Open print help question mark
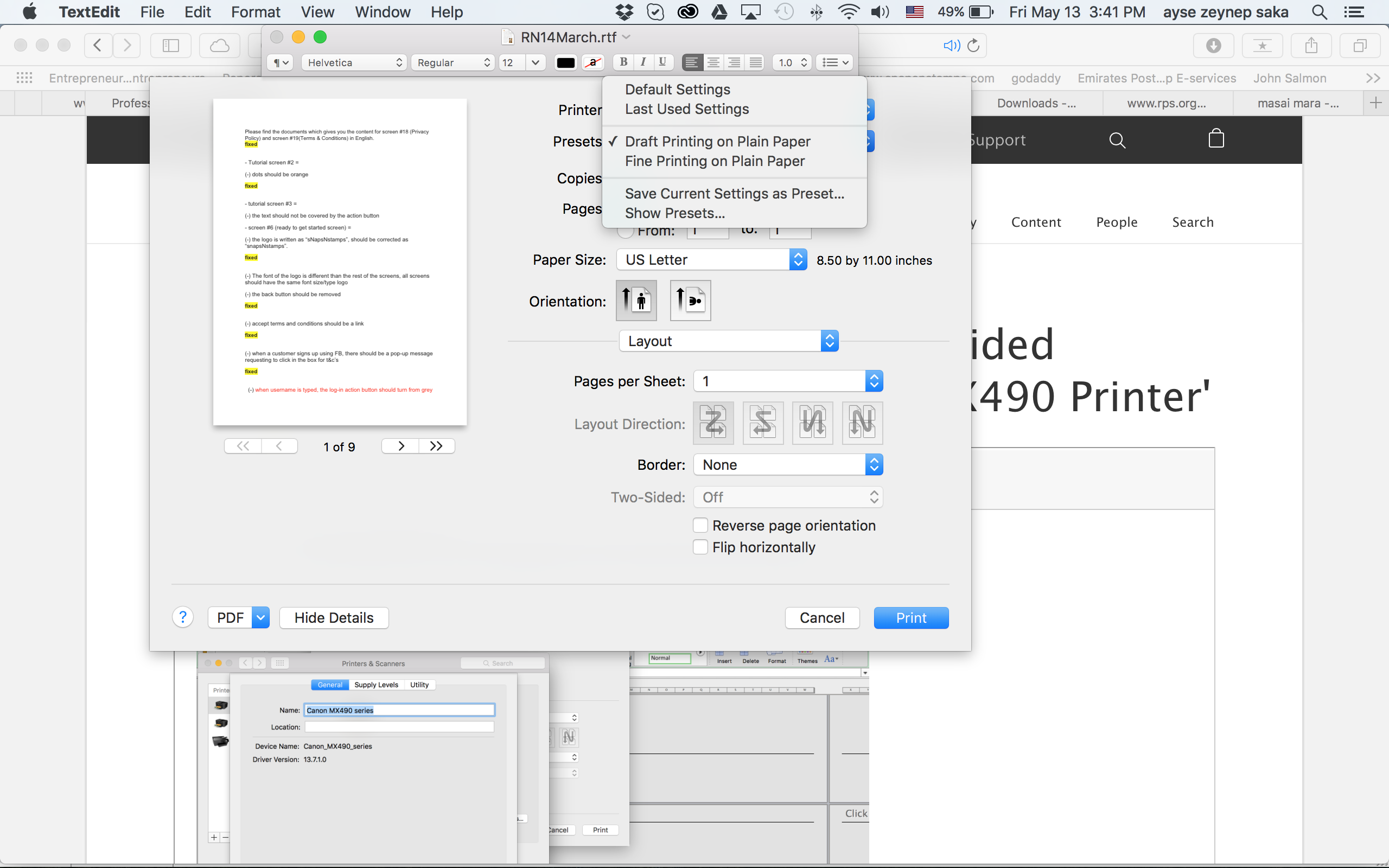1389x868 pixels. [x=182, y=618]
